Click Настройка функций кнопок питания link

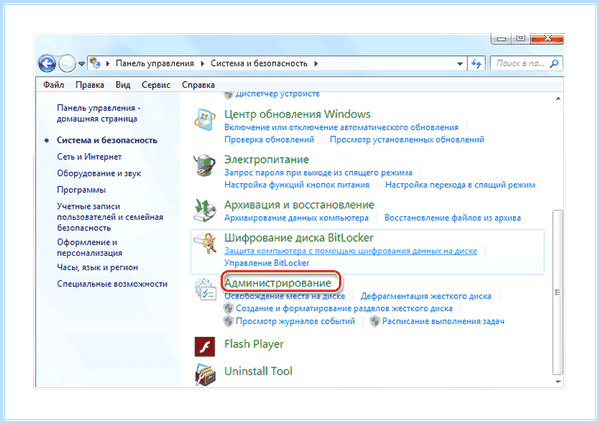[x=297, y=185]
